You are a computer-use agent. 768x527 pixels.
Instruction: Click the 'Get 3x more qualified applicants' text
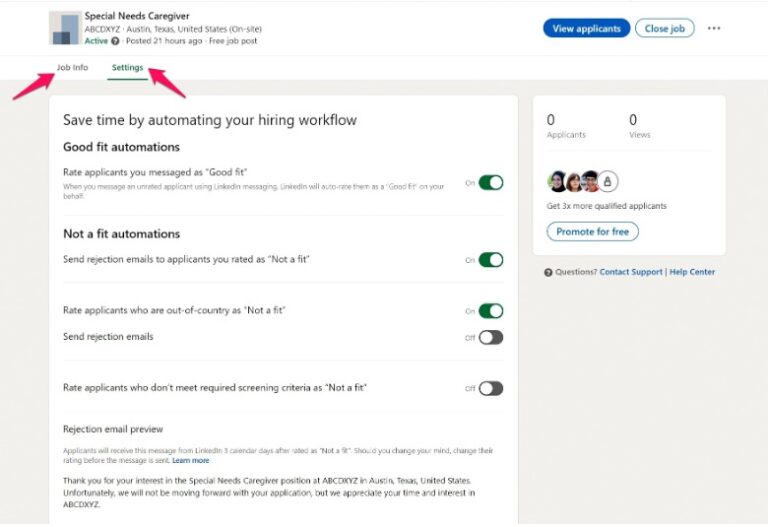[x=606, y=206]
